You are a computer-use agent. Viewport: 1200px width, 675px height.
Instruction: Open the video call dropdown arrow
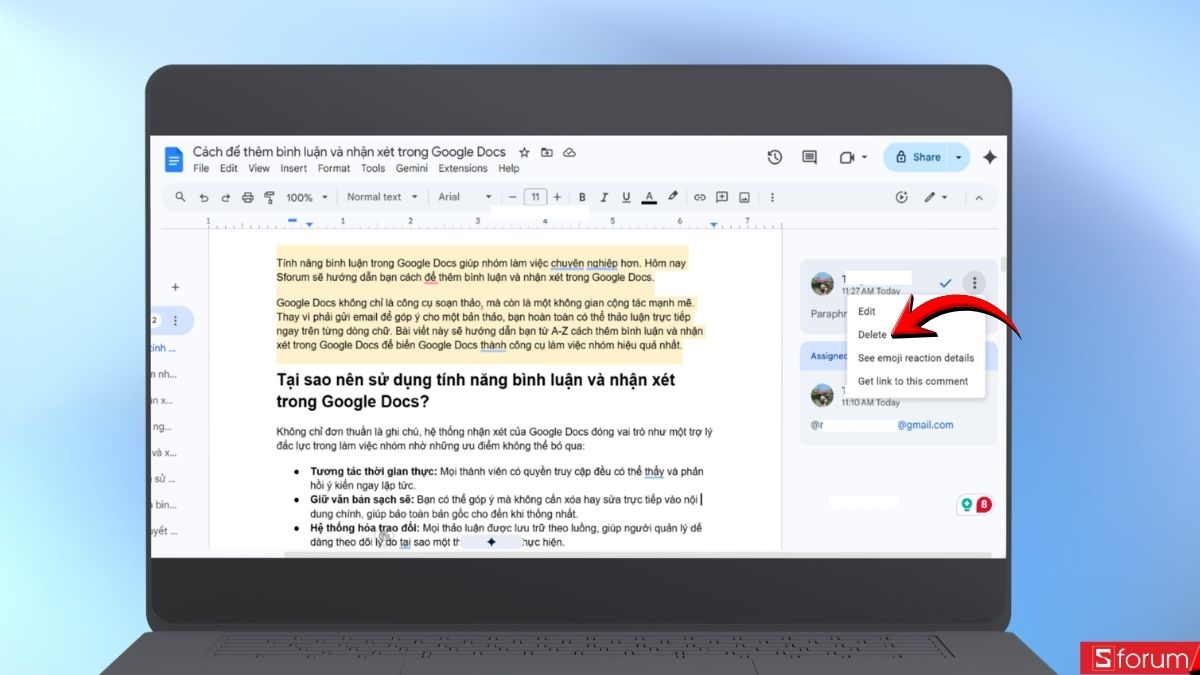tap(864, 157)
